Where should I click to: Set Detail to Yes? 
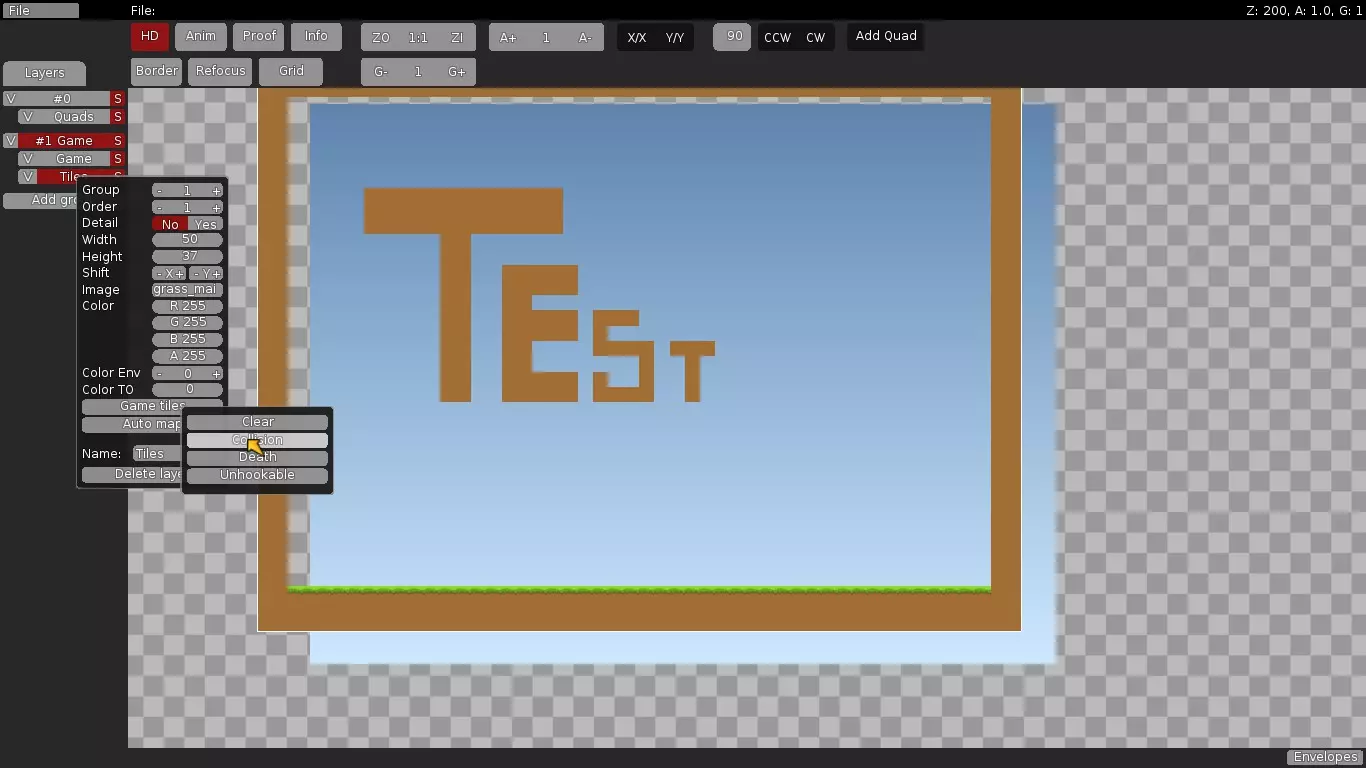point(205,224)
